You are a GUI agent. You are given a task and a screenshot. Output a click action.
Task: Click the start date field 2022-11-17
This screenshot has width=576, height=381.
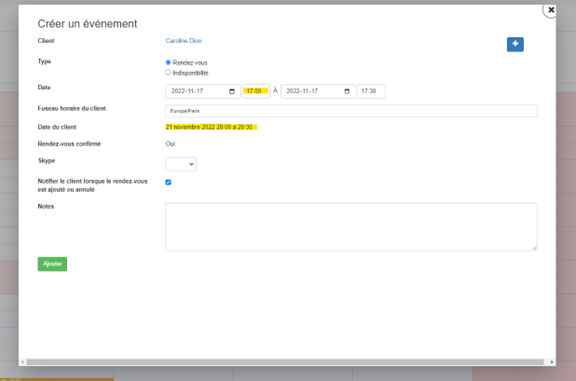coord(203,91)
